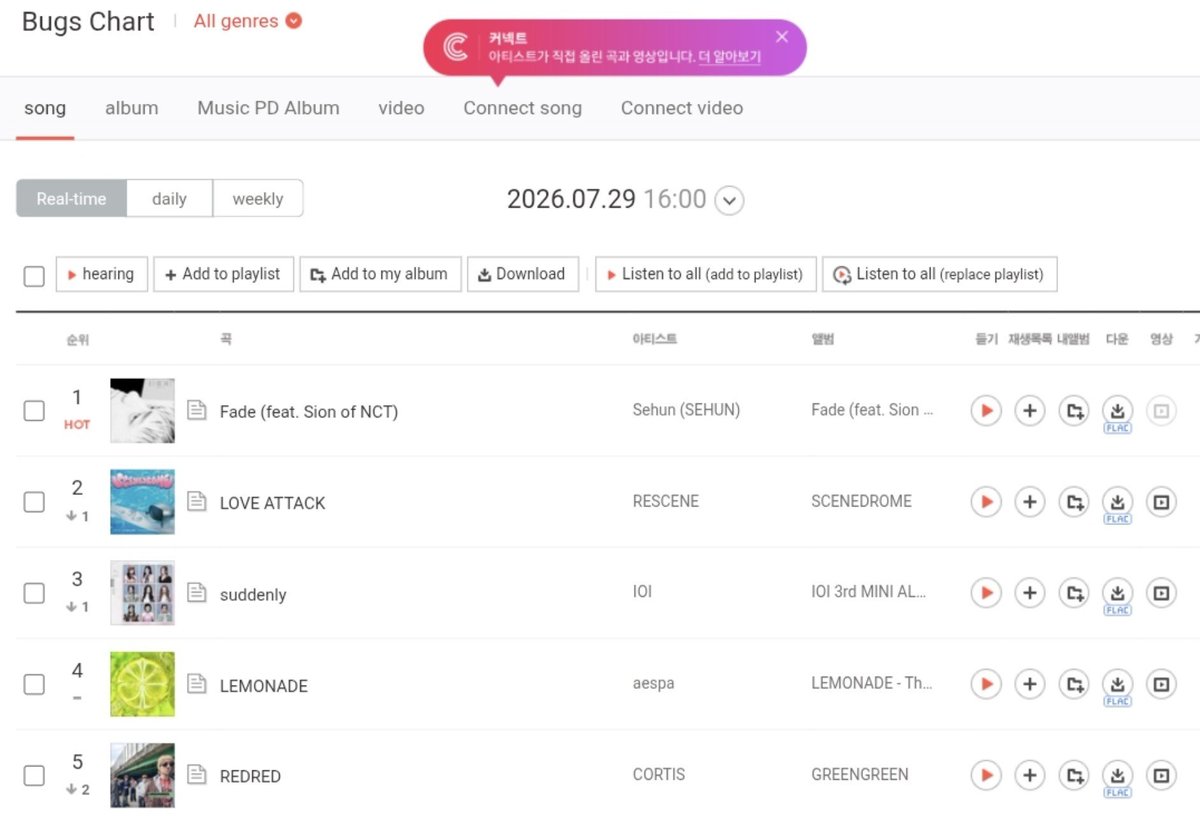Image resolution: width=1200 pixels, height=820 pixels.
Task: Tick the checkbox for LEMONADE
Action: pos(34,684)
